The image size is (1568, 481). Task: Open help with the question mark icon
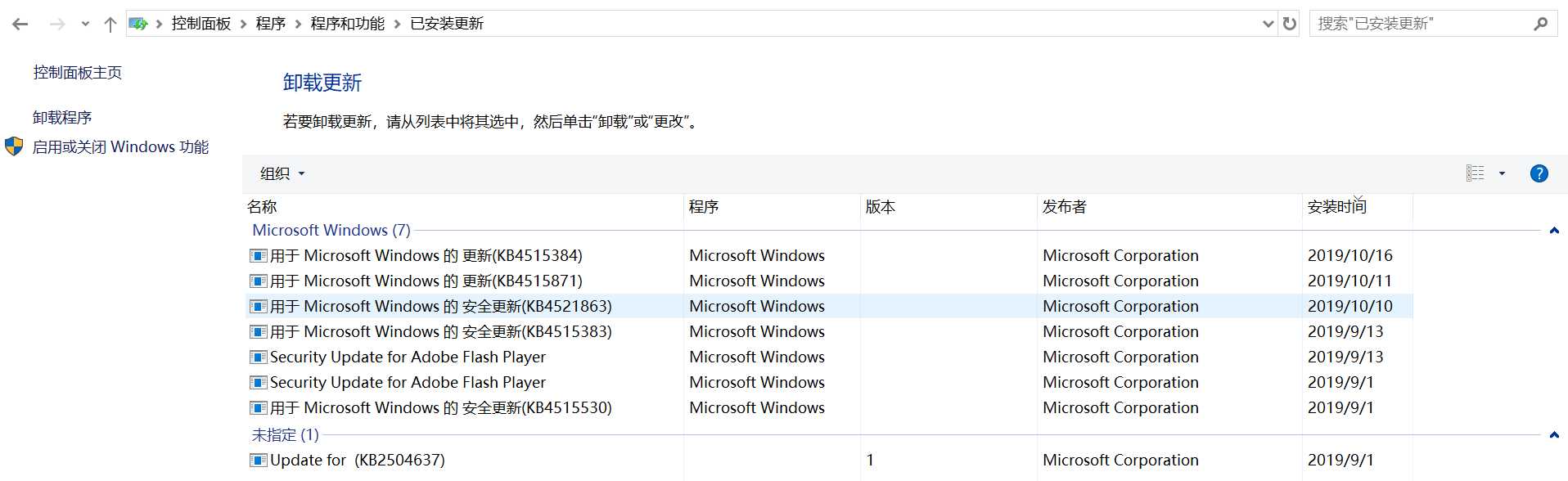1539,173
